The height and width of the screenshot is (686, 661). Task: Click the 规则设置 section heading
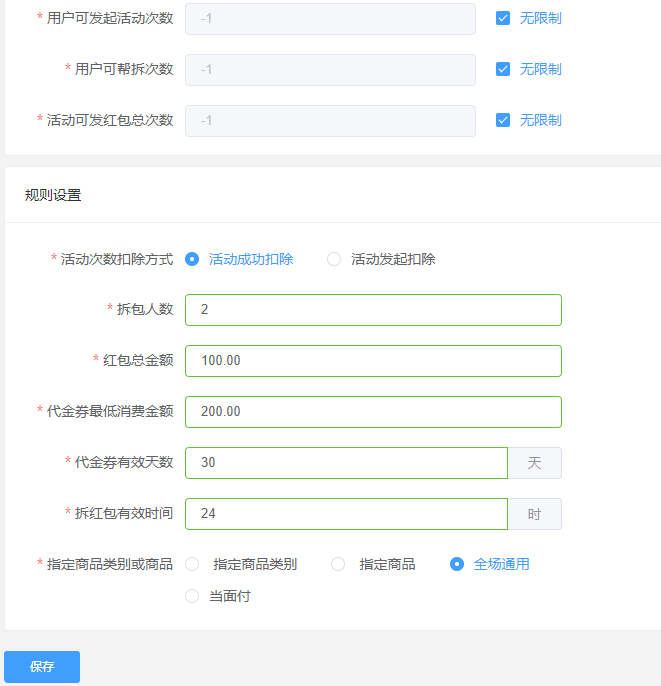tap(53, 195)
